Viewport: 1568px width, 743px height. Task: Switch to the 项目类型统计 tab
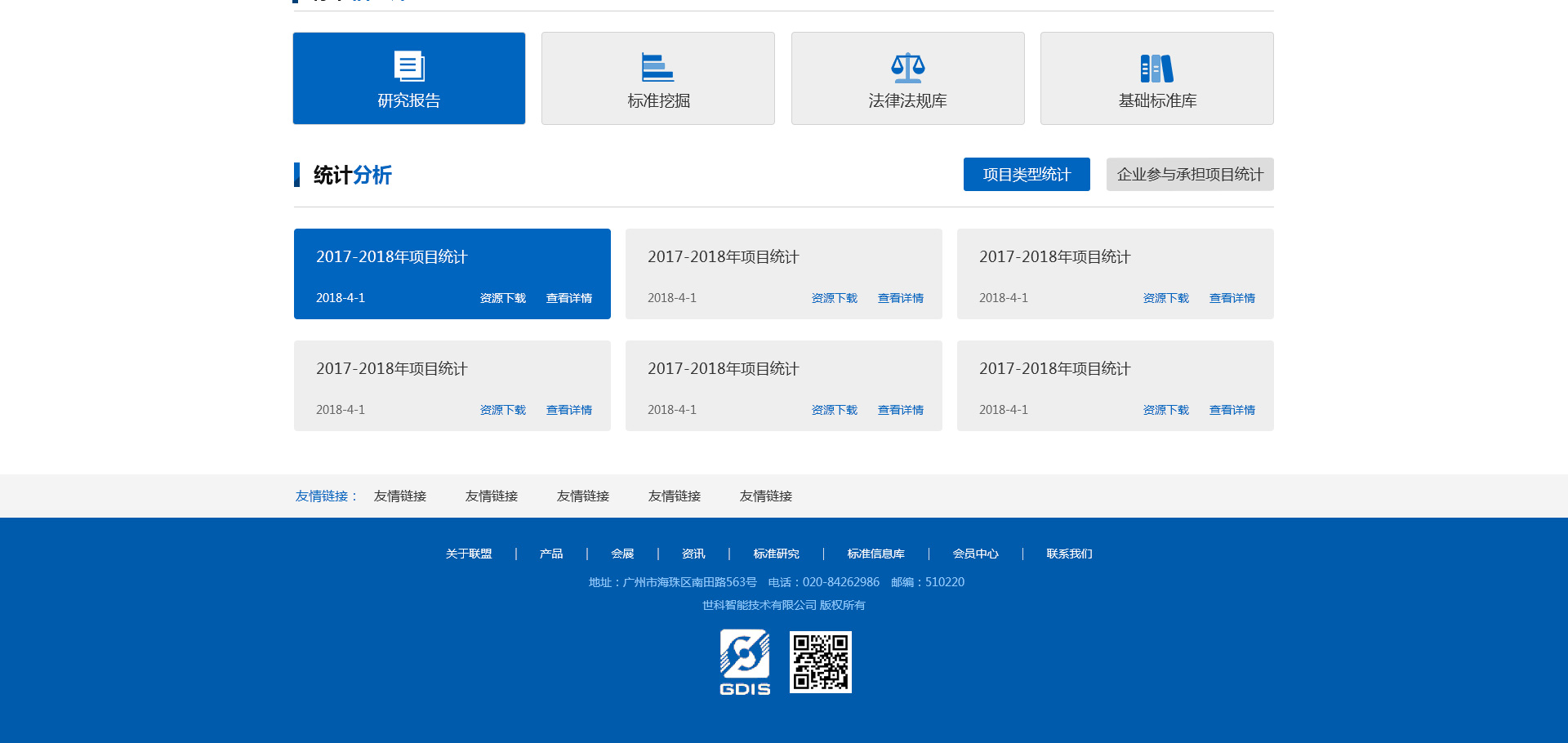coord(1026,175)
